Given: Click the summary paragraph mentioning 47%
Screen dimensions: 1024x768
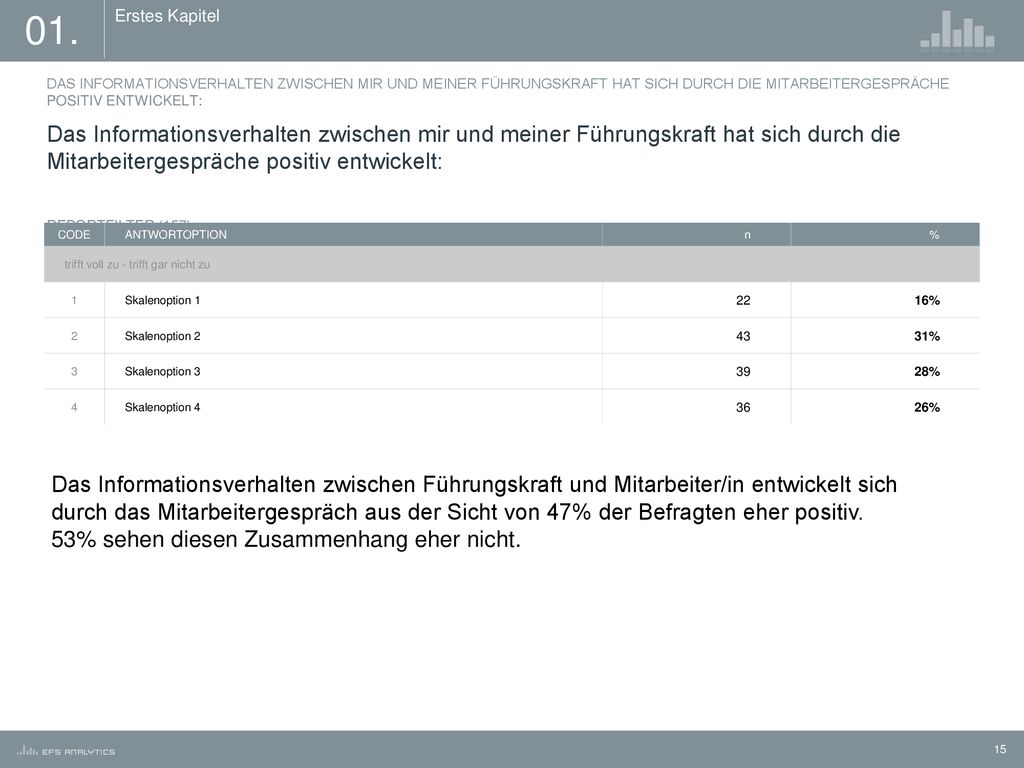Looking at the screenshot, I should click(474, 512).
